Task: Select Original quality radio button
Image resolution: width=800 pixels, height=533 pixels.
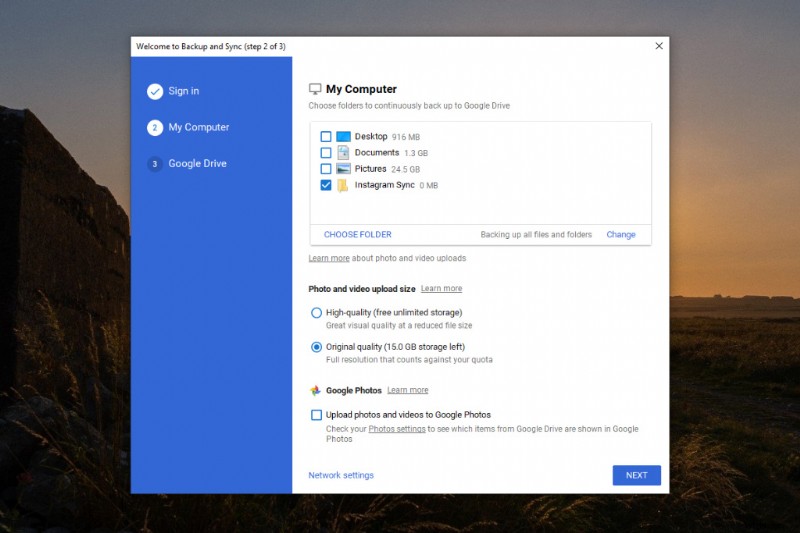Action: pos(317,347)
